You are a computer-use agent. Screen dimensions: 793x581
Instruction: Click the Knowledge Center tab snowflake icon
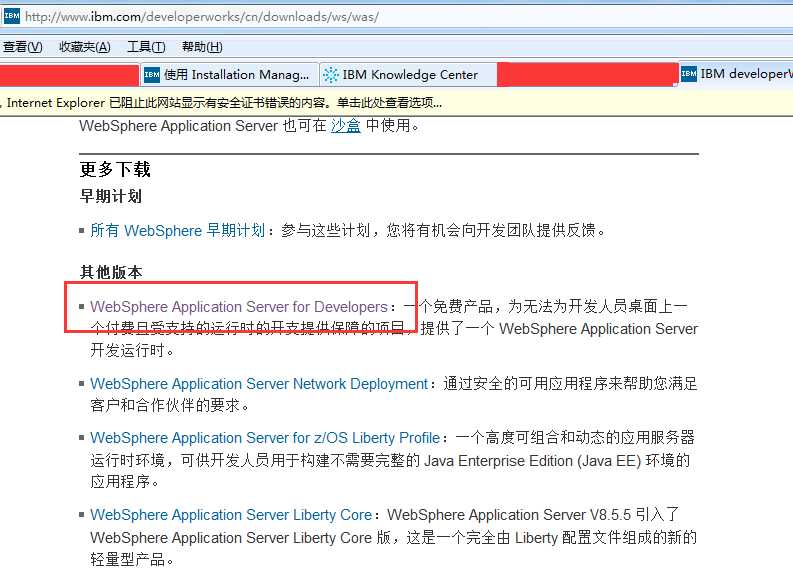point(331,75)
